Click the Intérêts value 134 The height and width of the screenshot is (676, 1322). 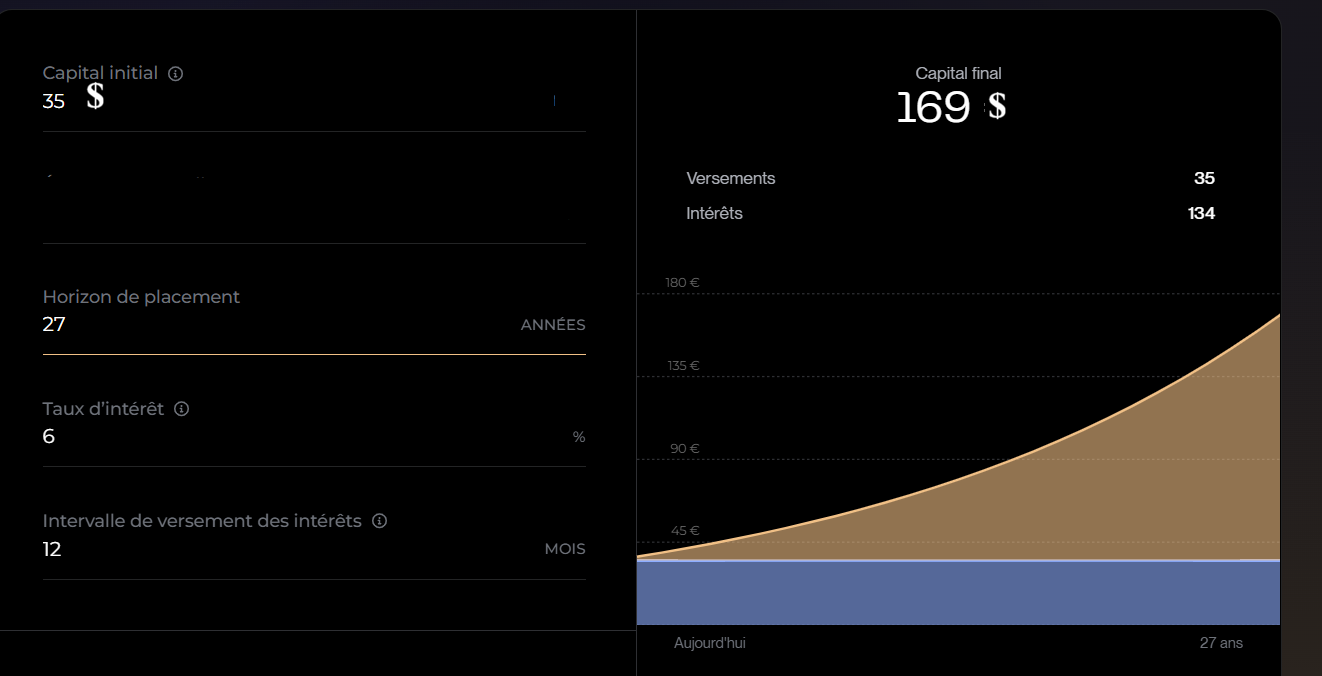click(x=1200, y=213)
